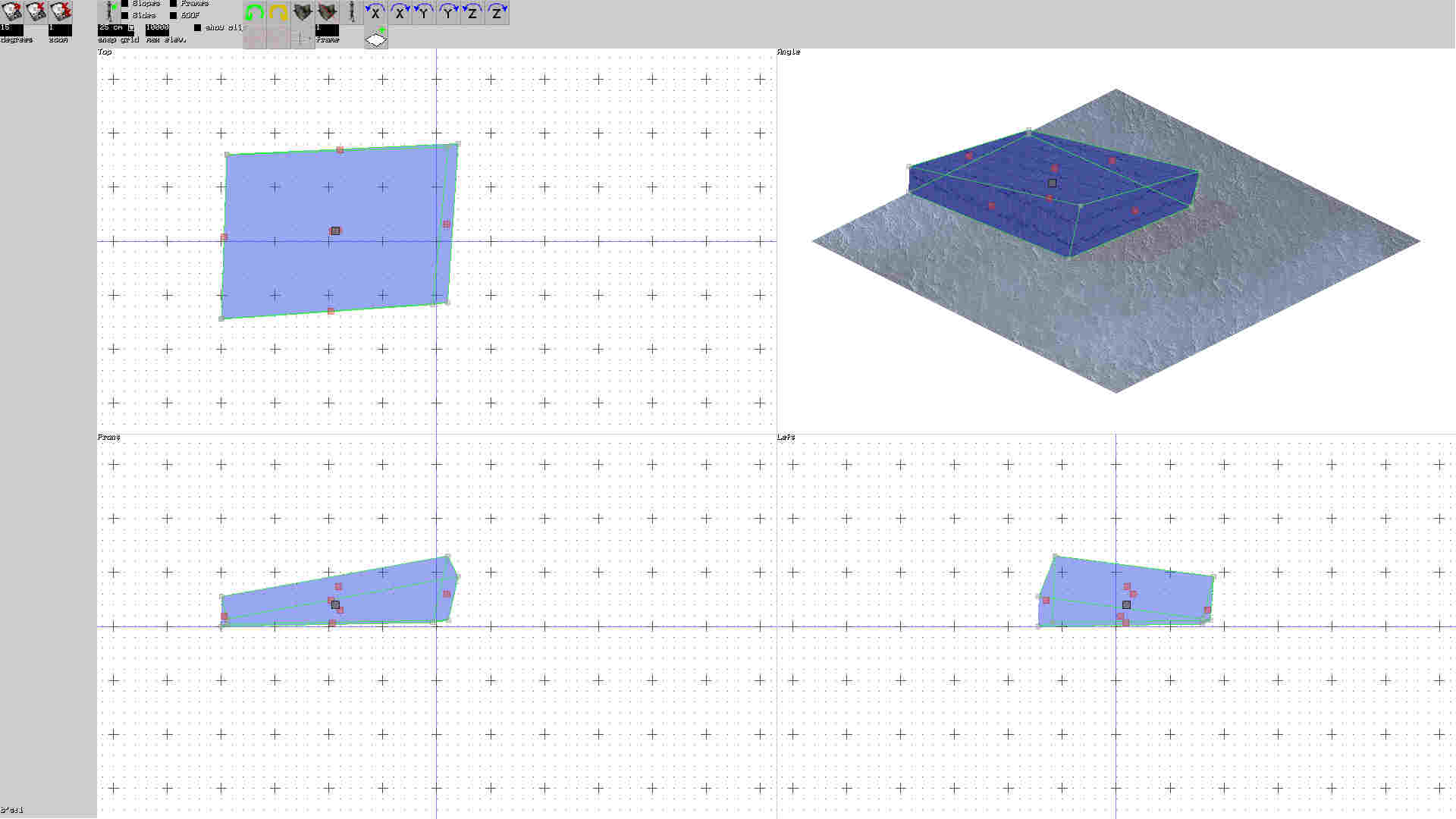Click the terrain icon with red cross
This screenshot has height=819, width=1456.
pos(327,12)
